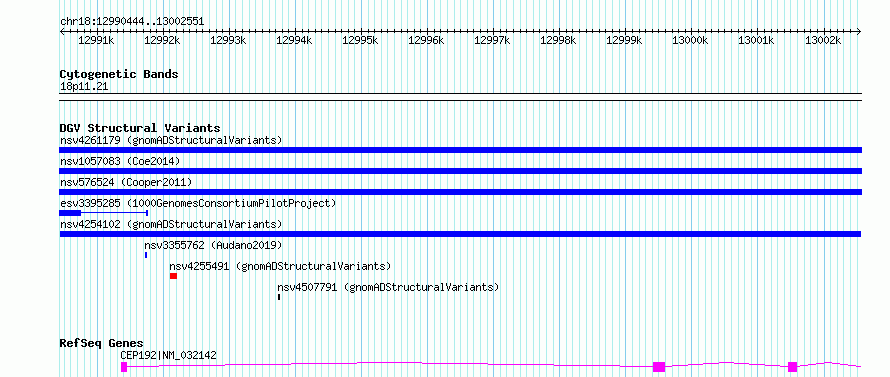Open the nsv4255491 gnomAD label text

pyautogui.click(x=280, y=266)
